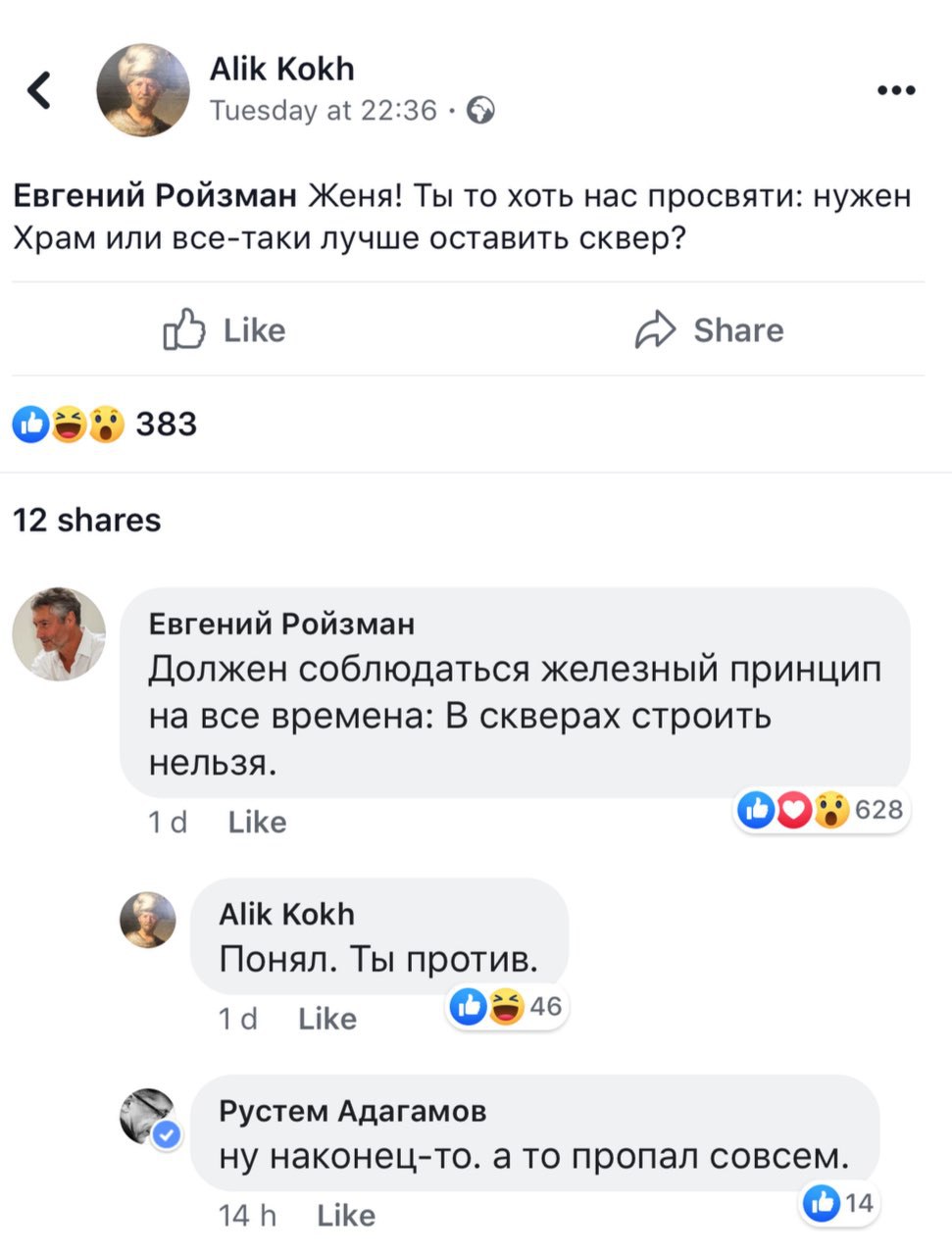The height and width of the screenshot is (1255, 952).
Task: Open the 12 shares list
Action: click(x=86, y=520)
